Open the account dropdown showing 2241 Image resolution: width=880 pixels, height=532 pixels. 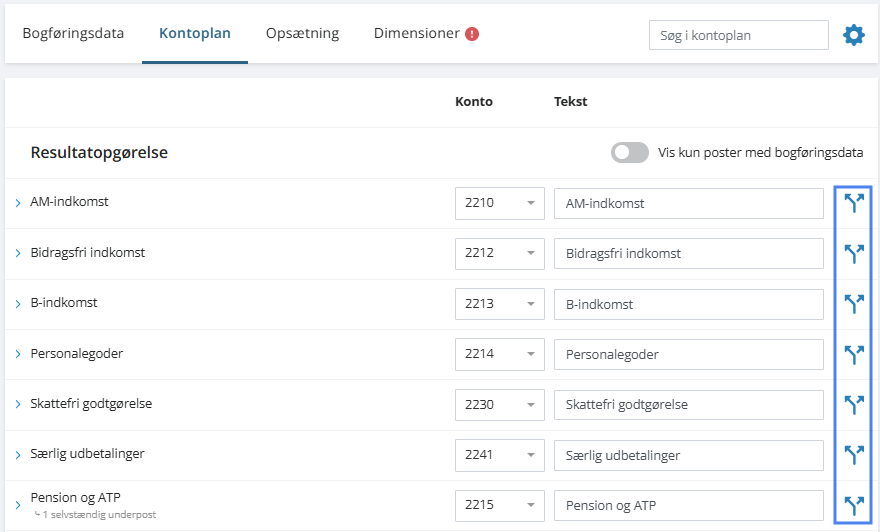click(x=499, y=455)
